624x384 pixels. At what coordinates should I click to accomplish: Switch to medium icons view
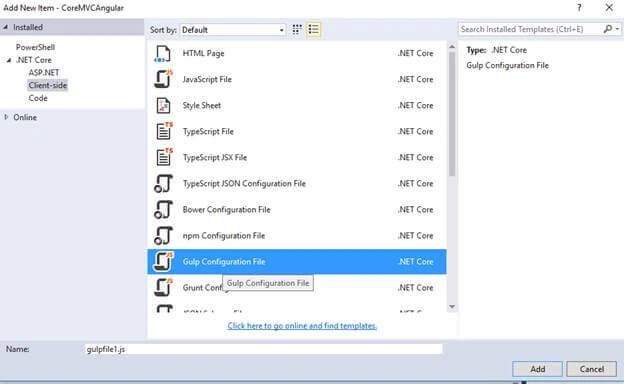coord(296,29)
